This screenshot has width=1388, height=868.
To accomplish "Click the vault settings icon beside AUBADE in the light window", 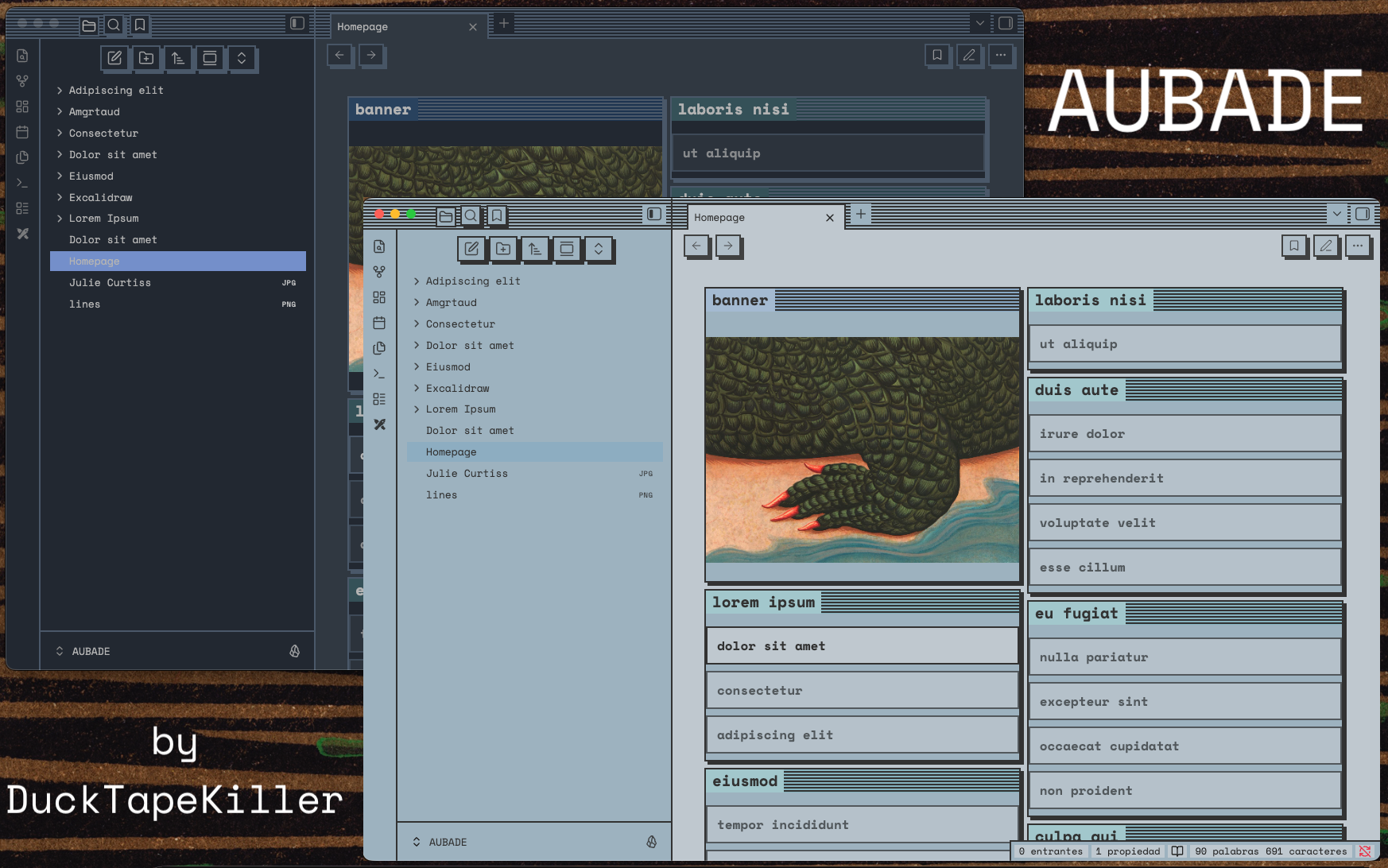I will [x=652, y=842].
